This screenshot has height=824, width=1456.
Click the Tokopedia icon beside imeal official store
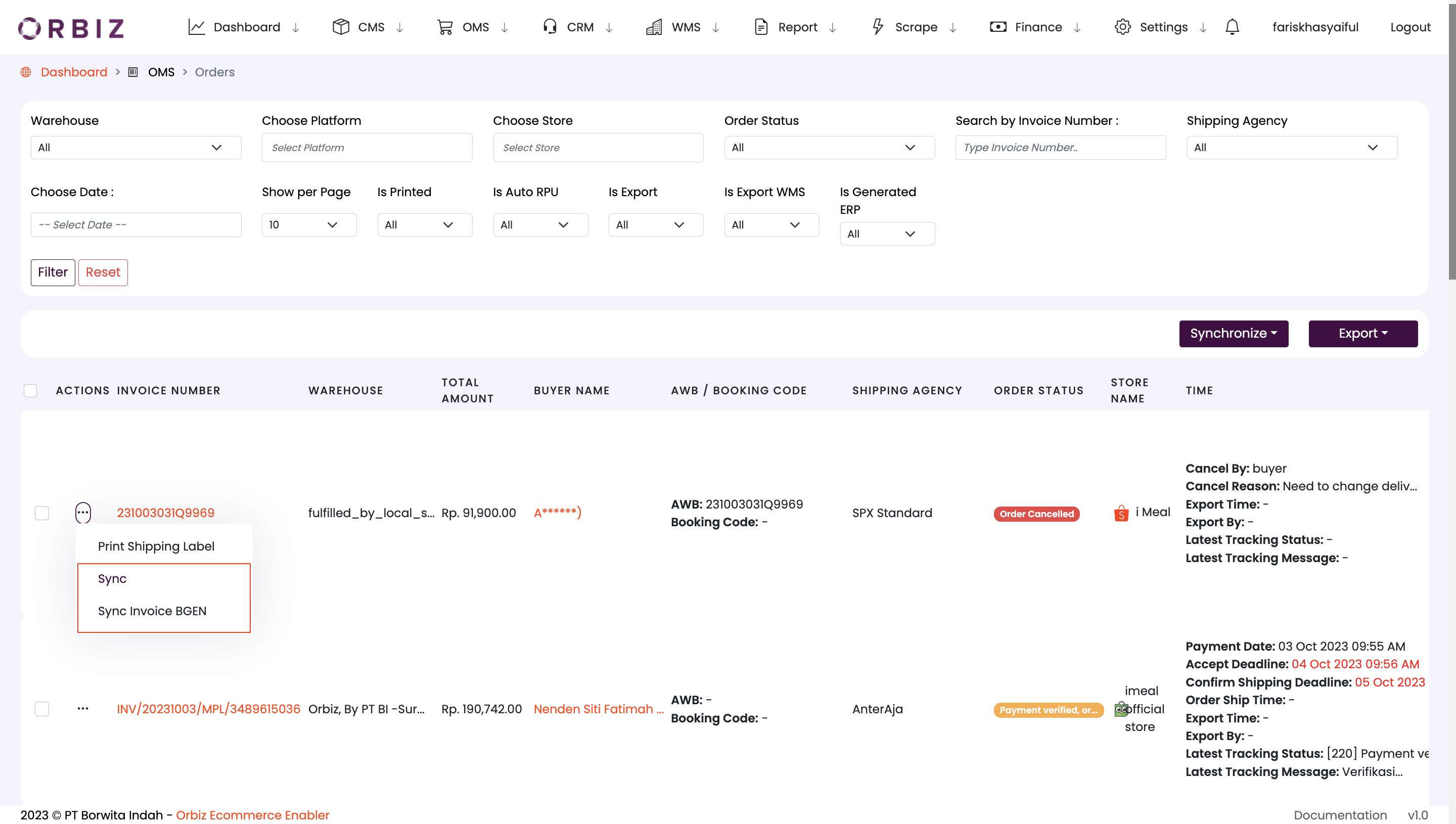coord(1121,709)
